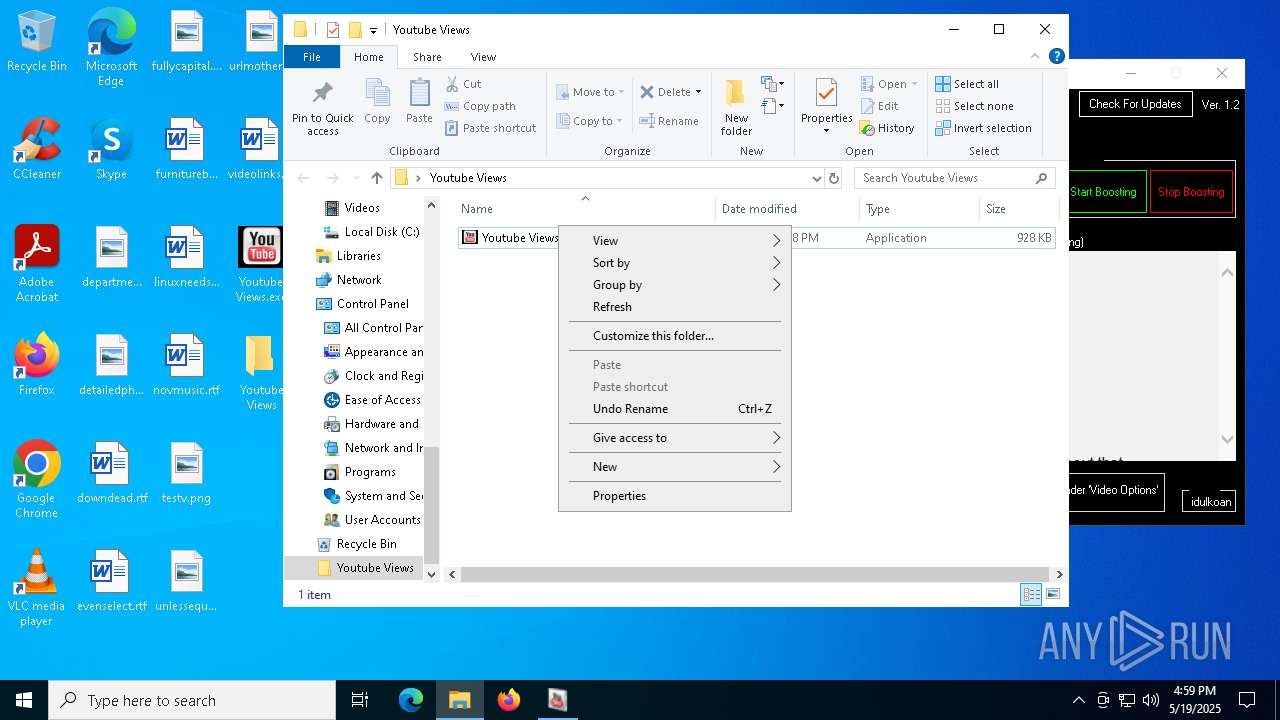
Task: Open Recycle Bin desktop icon
Action: 37,43
